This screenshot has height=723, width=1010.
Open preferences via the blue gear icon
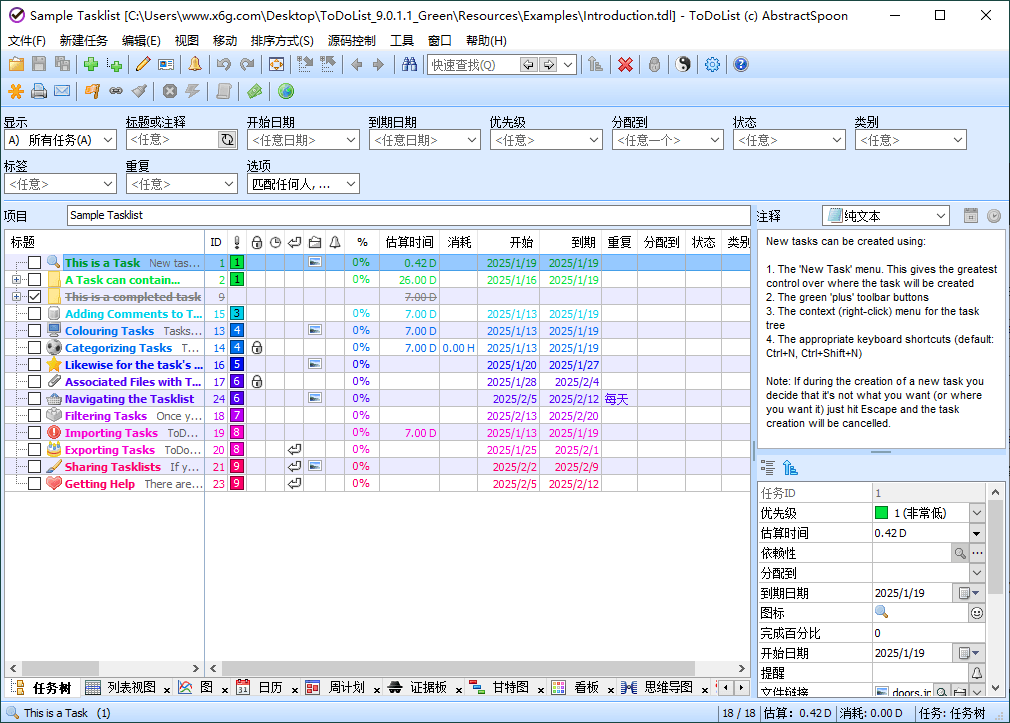(713, 64)
